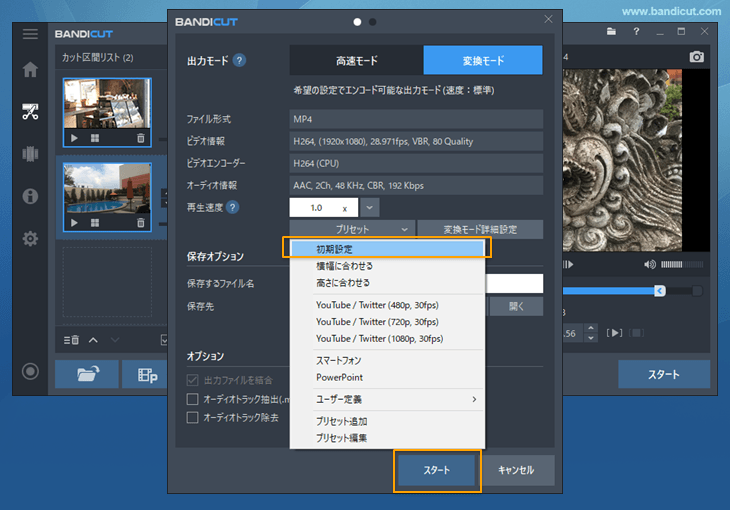Select the default preset 初期設定

point(387,249)
